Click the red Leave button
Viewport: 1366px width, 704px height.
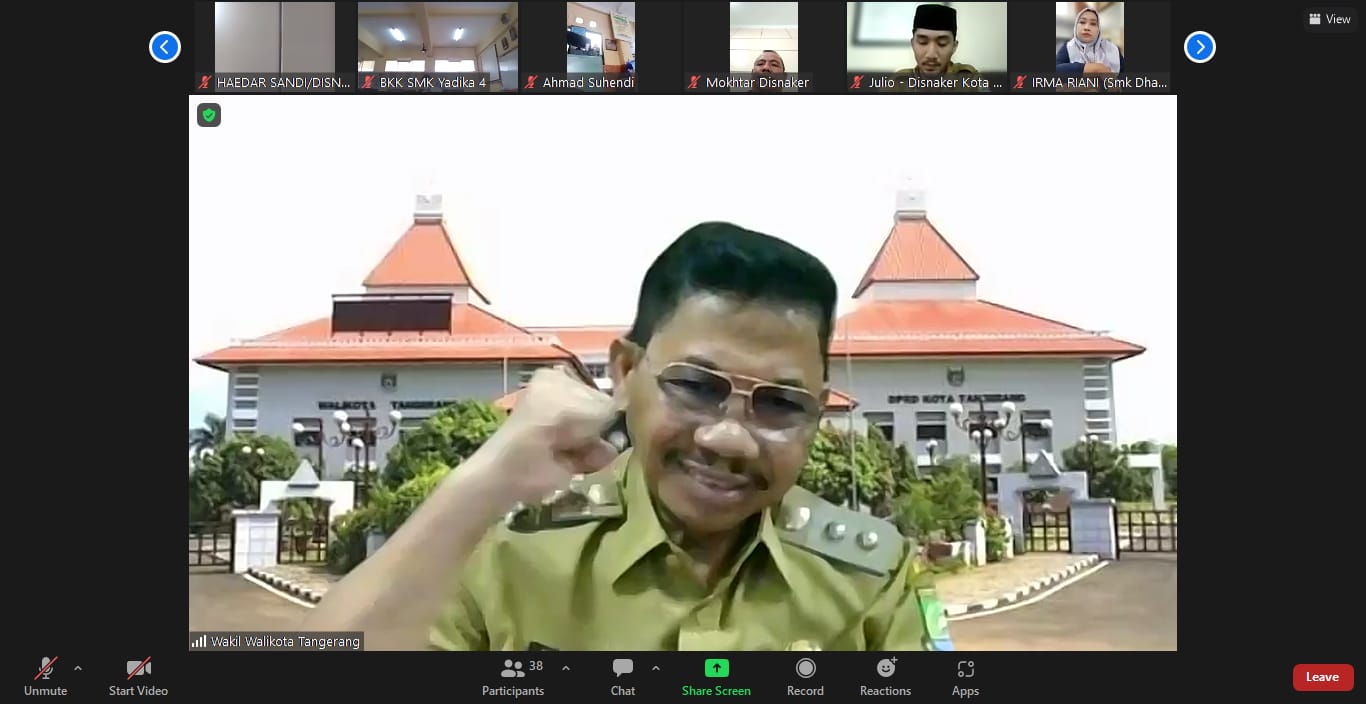1322,677
